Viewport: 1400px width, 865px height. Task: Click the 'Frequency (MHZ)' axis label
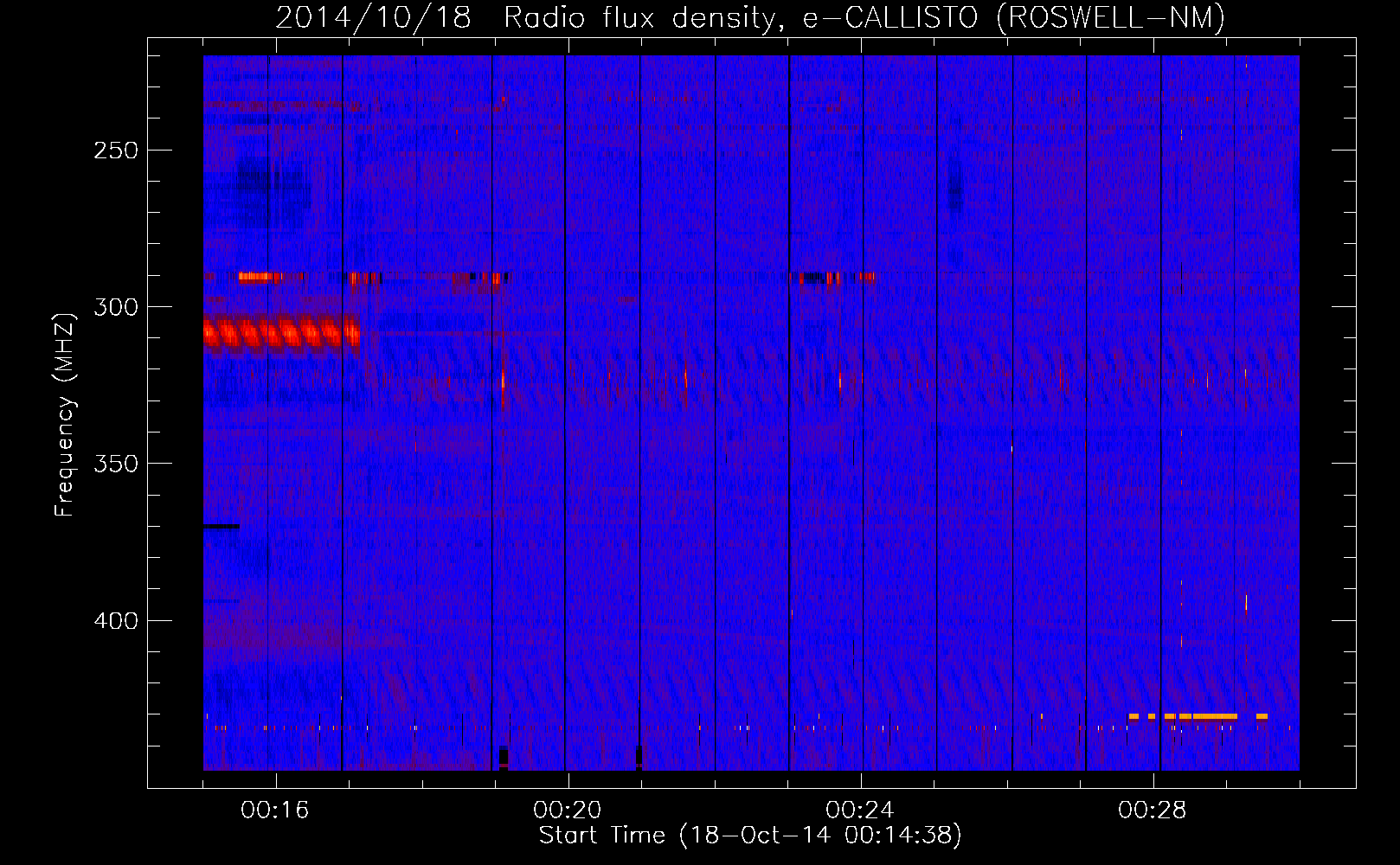point(64,414)
